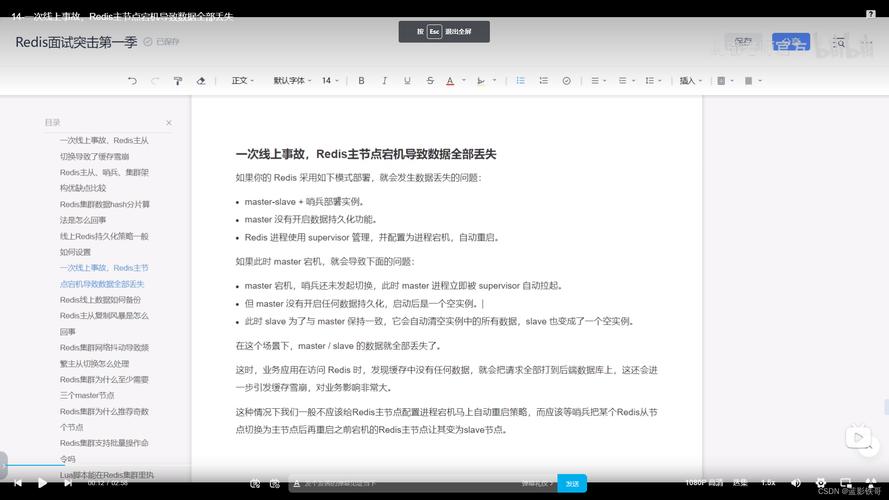Open the 插入 insert menu
Screen dimensions: 889x500
(x=691, y=80)
